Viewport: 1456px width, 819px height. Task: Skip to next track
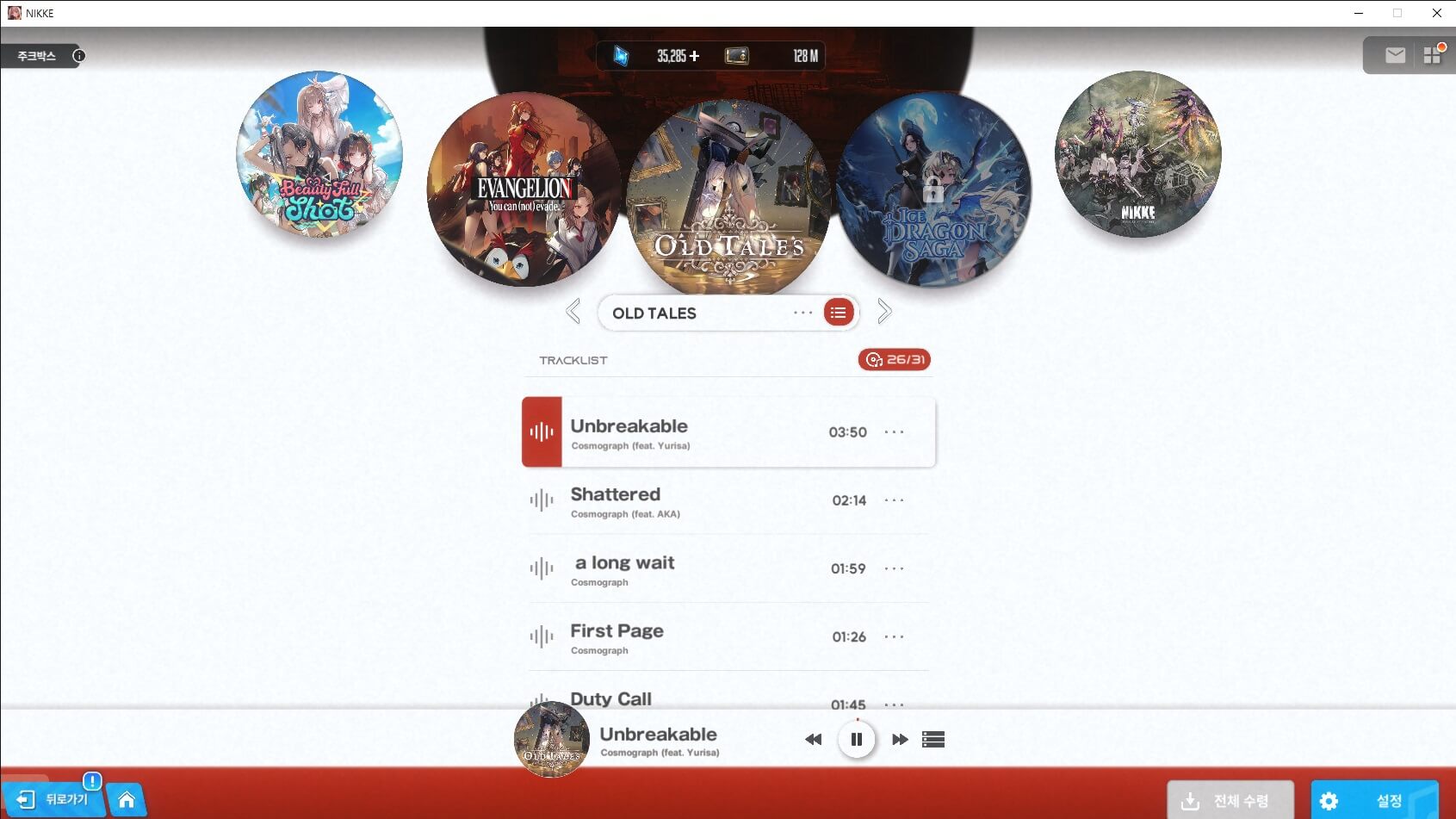(900, 740)
